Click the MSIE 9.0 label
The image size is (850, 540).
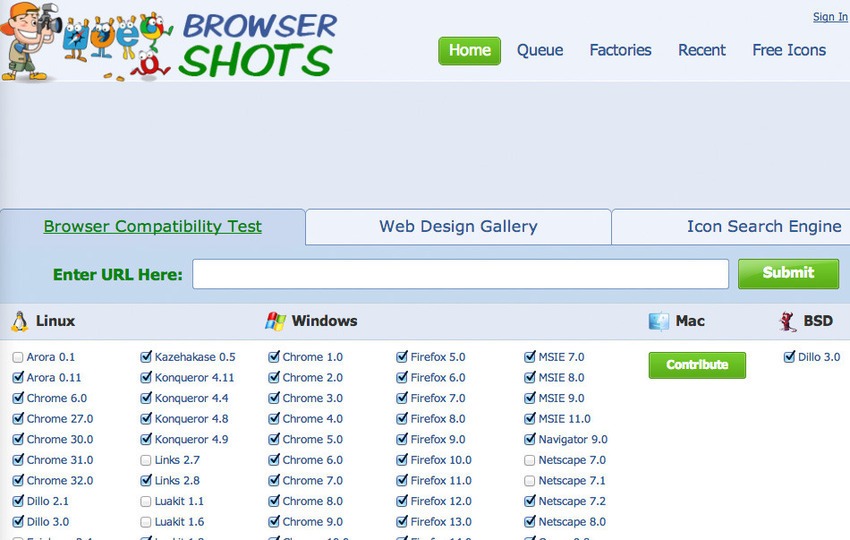(561, 398)
